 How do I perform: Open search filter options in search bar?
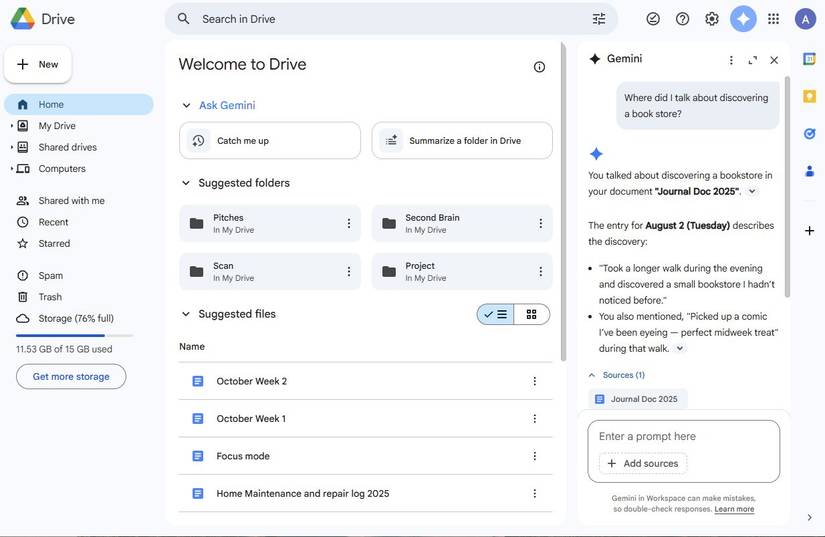click(x=599, y=19)
